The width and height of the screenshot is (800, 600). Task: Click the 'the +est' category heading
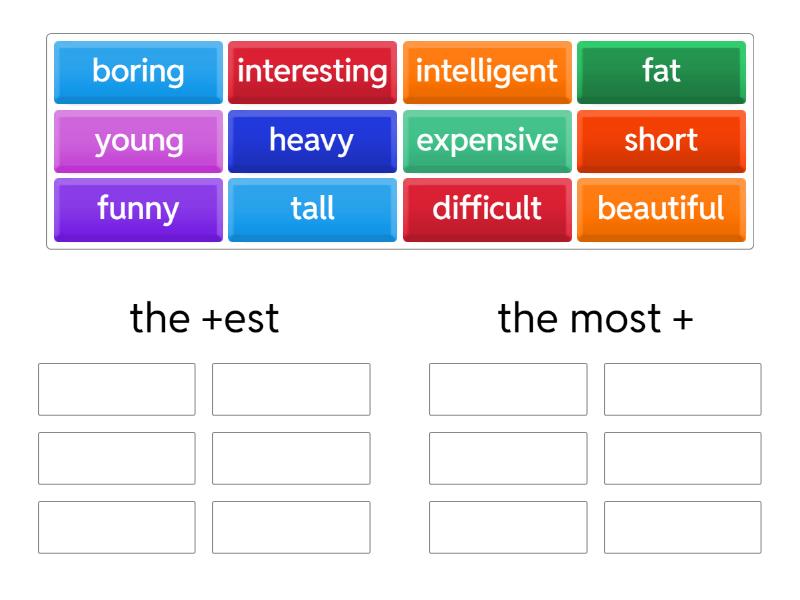click(204, 318)
